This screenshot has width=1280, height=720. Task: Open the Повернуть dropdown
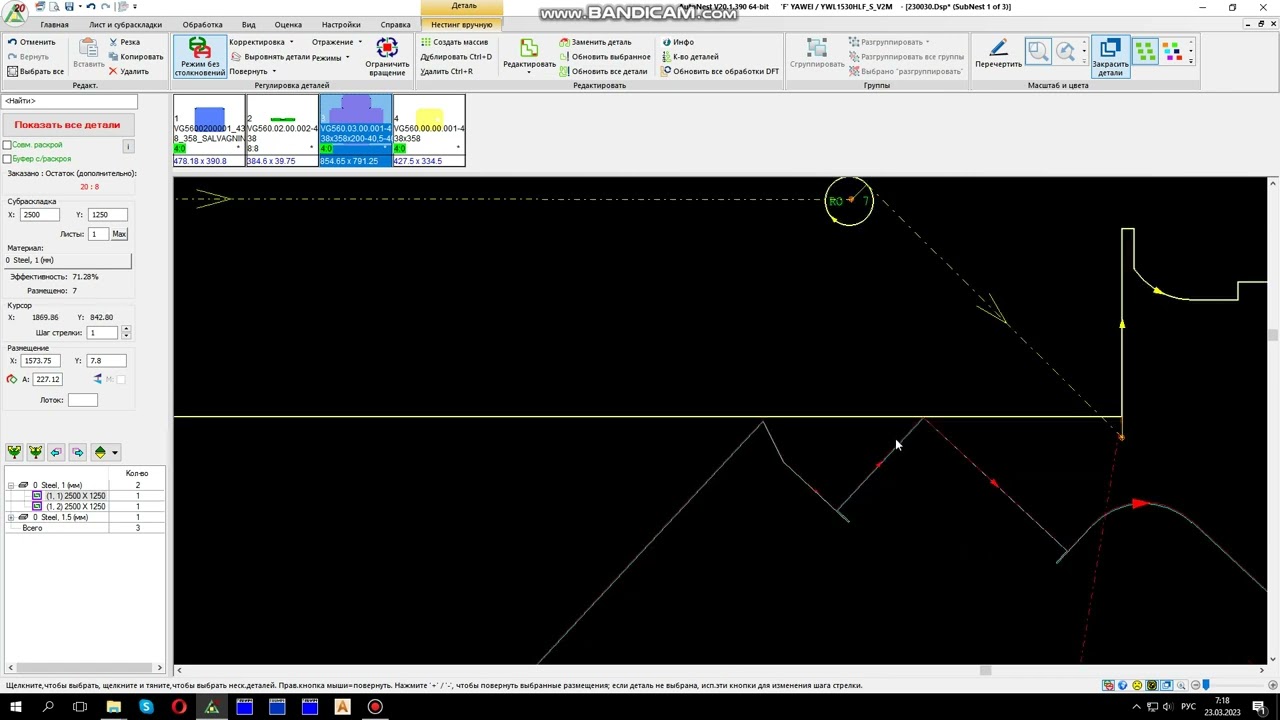(252, 72)
